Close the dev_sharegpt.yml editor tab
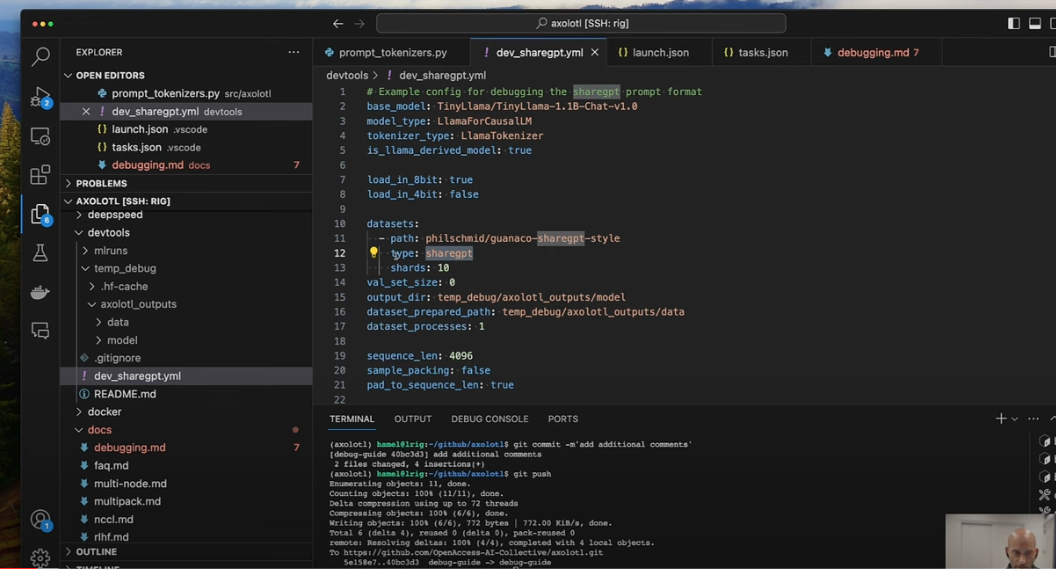This screenshot has width=1056, height=569. pos(595,52)
